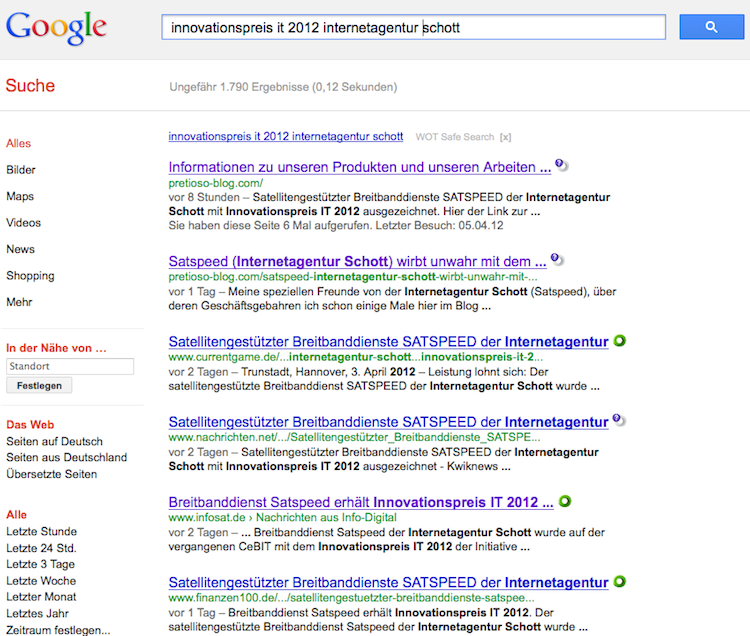Select the Alle time filter

coord(17,515)
